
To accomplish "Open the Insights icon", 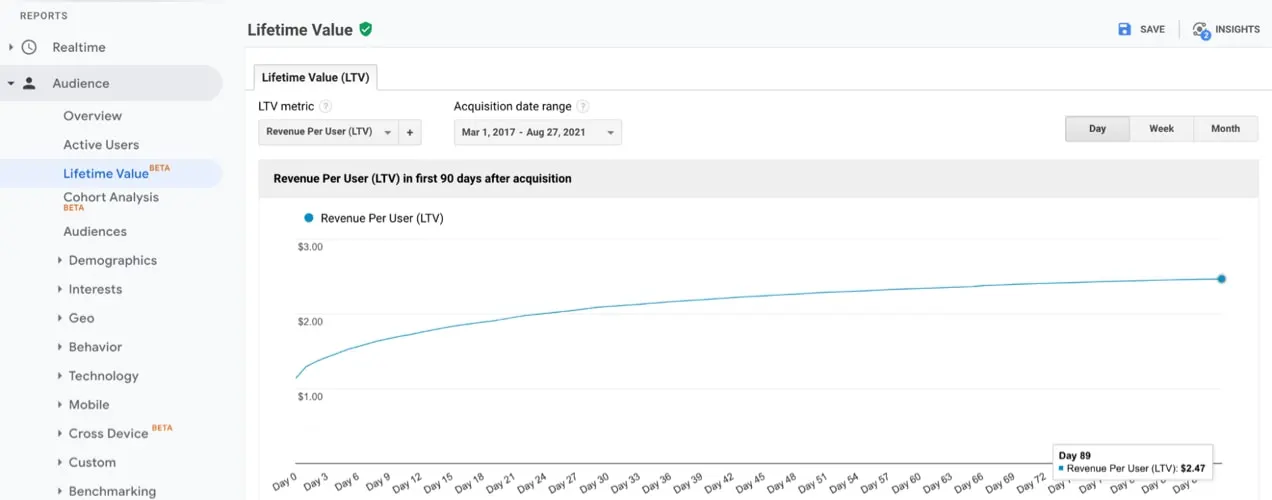I will click(1201, 30).
